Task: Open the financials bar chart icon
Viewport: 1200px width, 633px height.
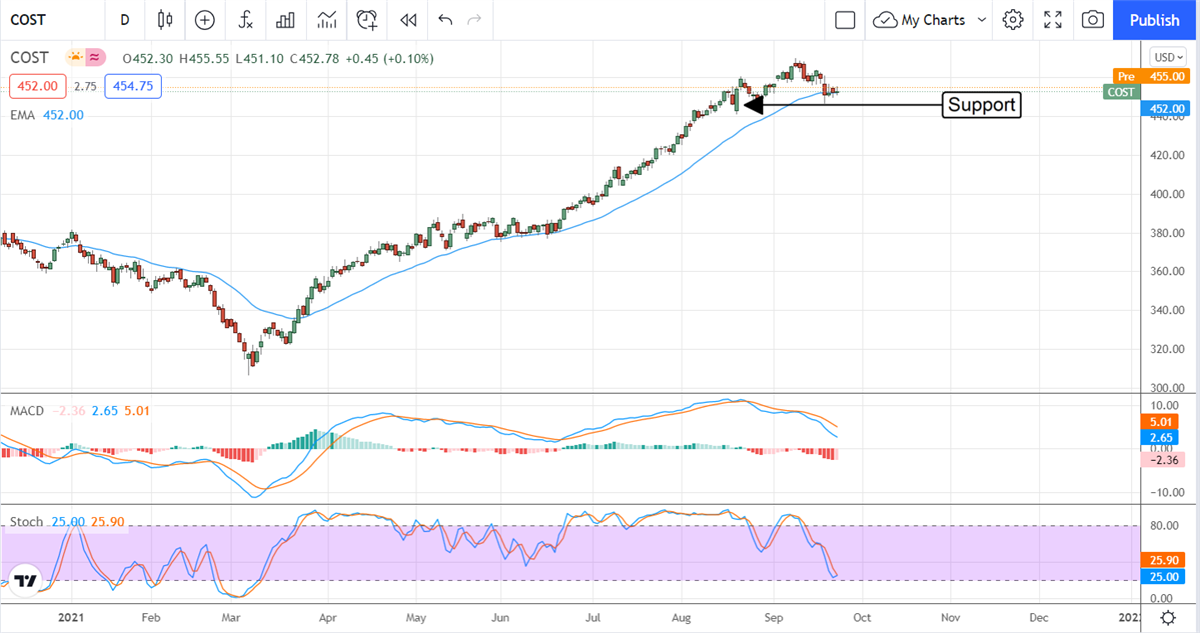Action: click(x=285, y=20)
